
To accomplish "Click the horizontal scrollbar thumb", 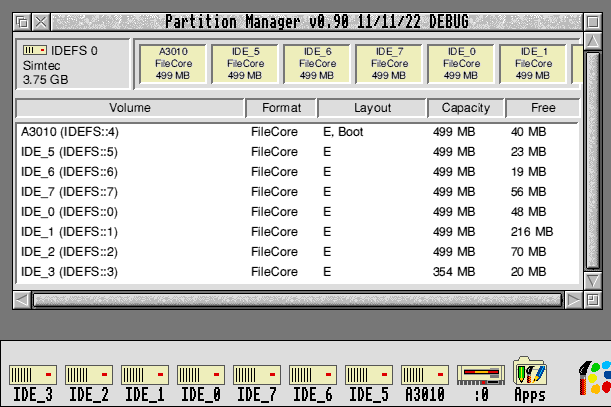I will [x=298, y=300].
